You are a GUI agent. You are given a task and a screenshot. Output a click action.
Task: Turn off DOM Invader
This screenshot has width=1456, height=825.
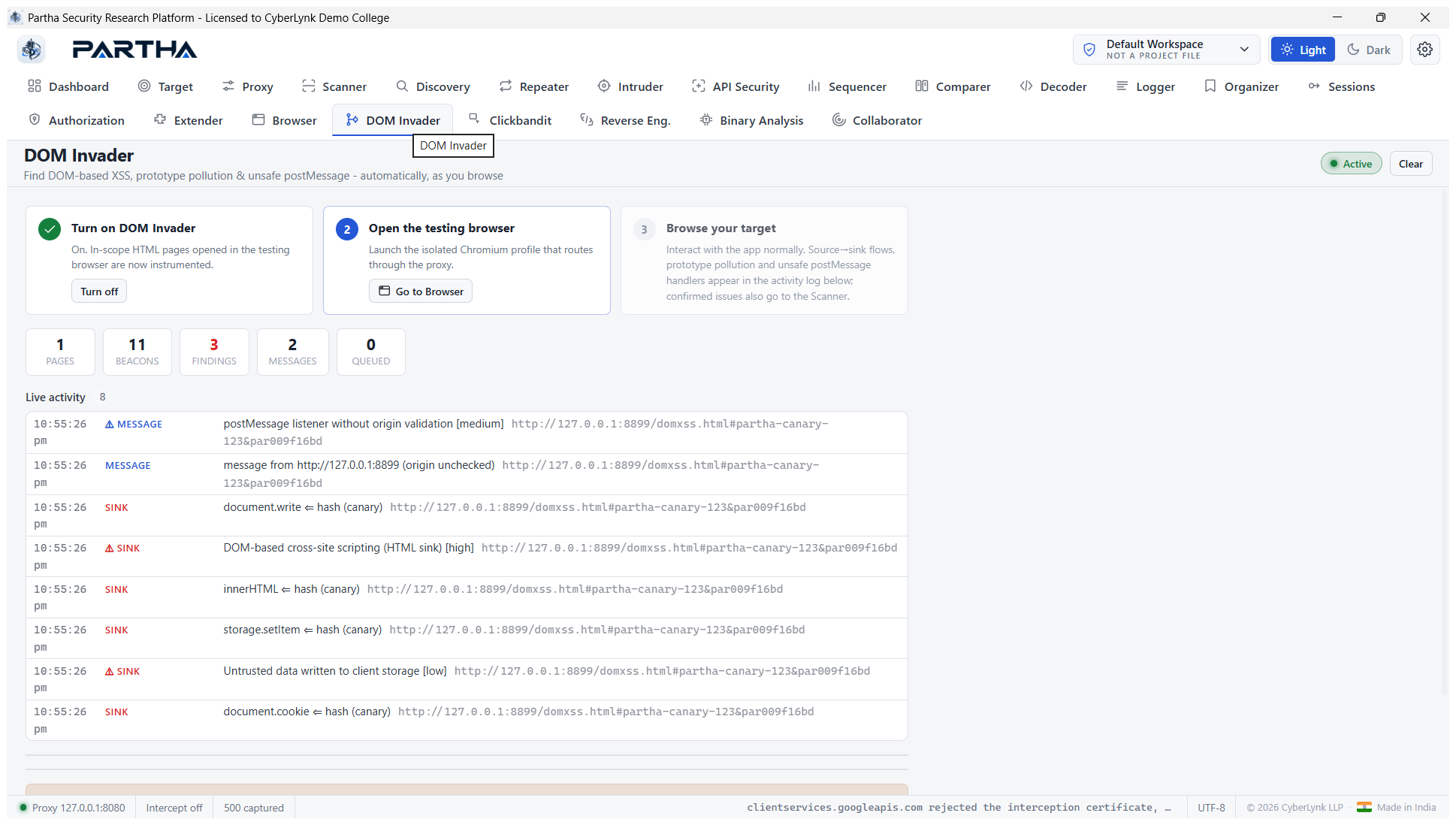click(99, 292)
